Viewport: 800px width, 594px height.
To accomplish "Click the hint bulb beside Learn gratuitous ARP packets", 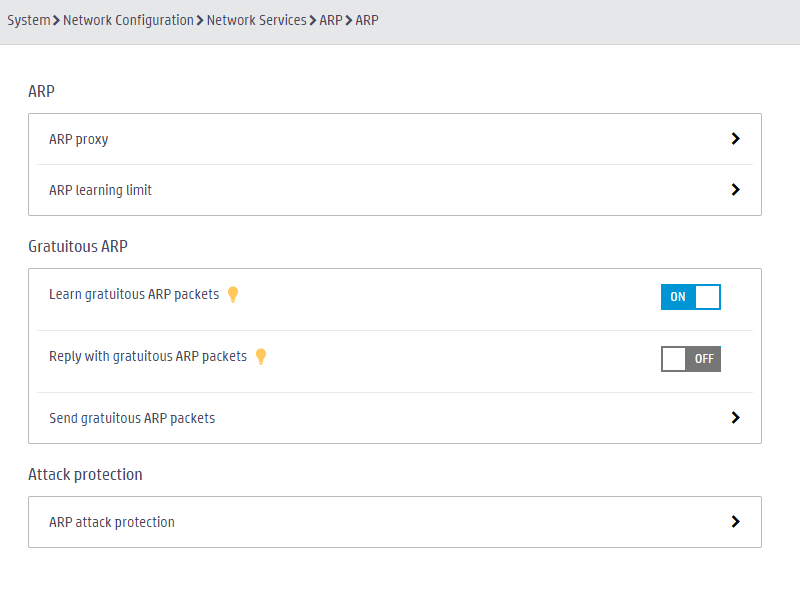I will point(233,294).
